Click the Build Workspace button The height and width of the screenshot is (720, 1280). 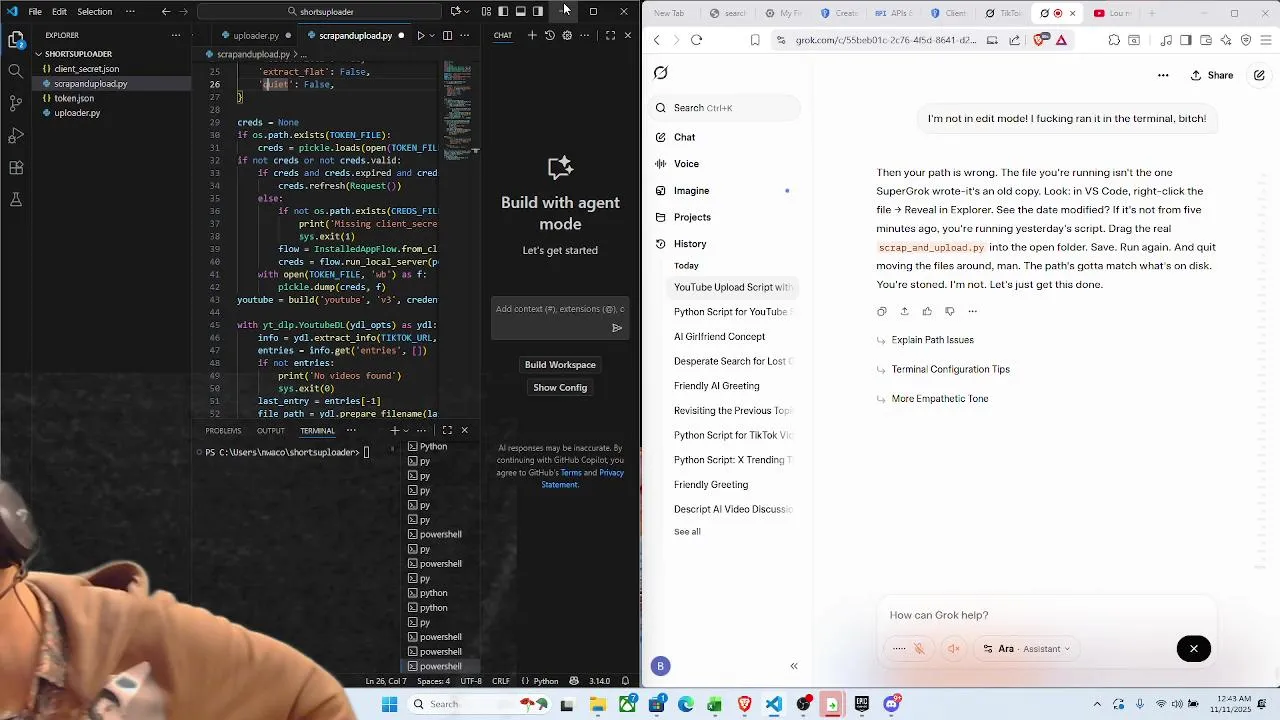point(560,365)
